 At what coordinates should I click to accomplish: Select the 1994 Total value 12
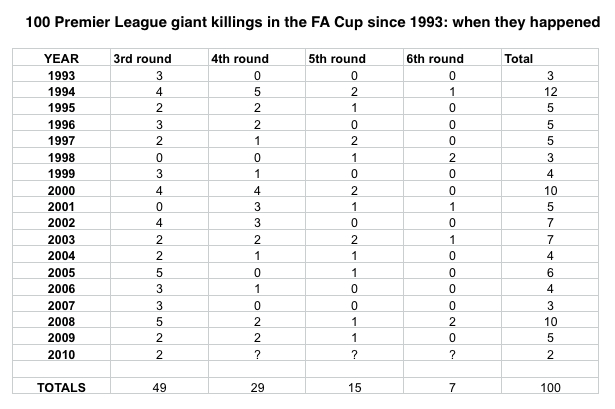[x=550, y=91]
